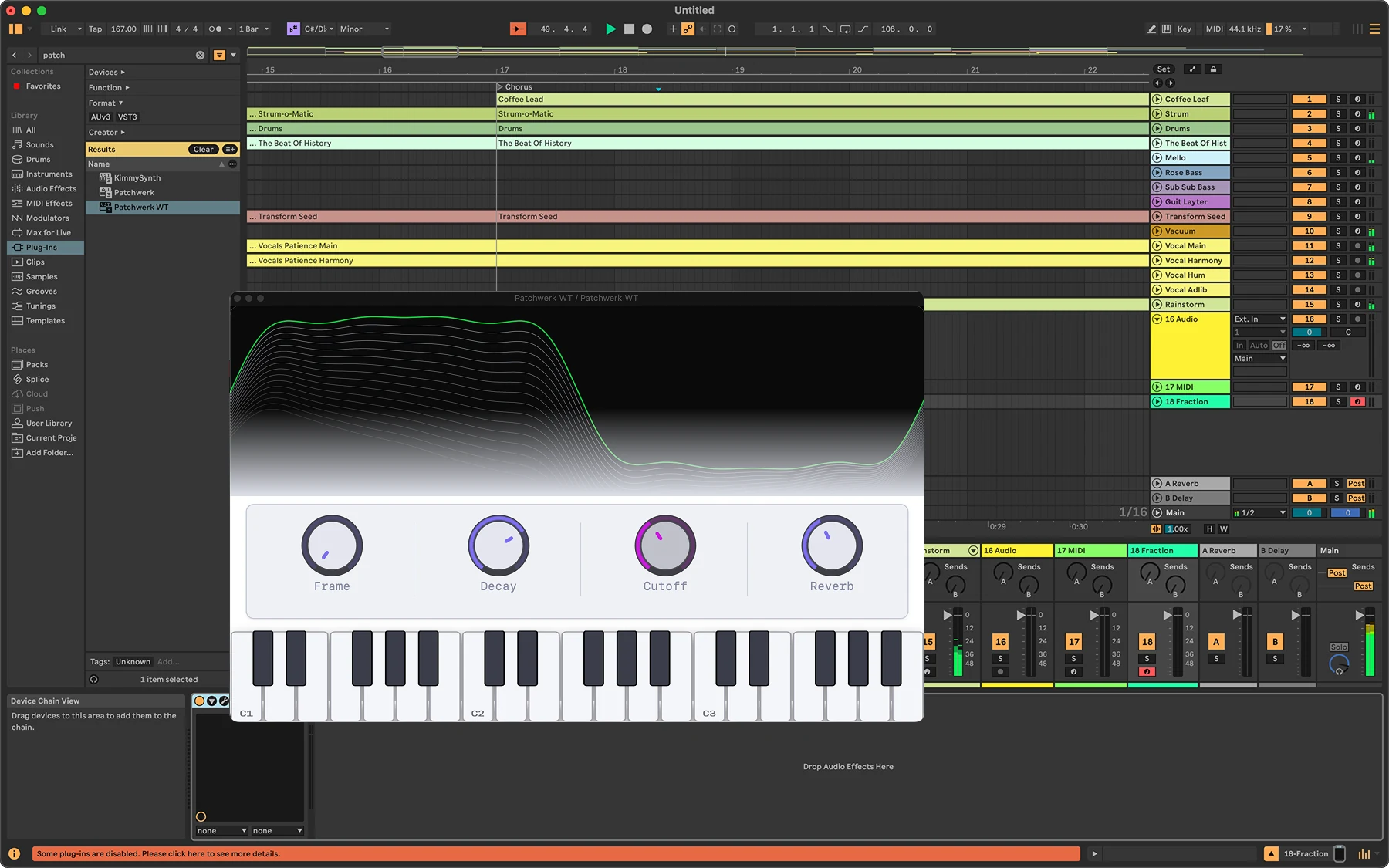The width and height of the screenshot is (1389, 868).
Task: Toggle track activator 4 for Beat Of History
Action: coord(1310,144)
